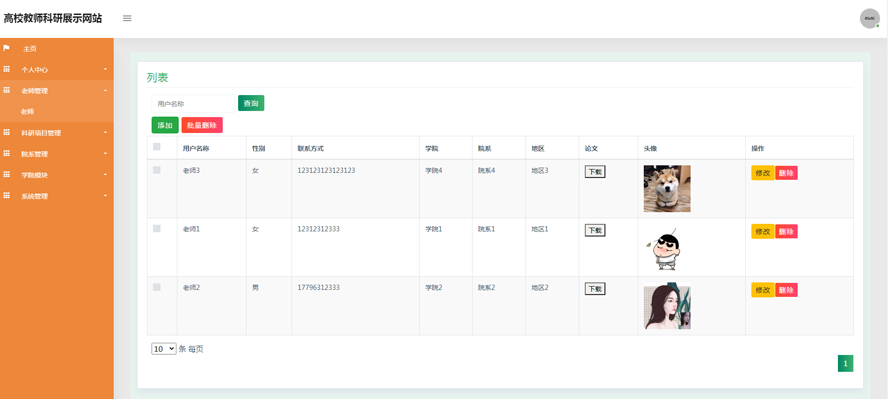
Task: Focus the 用户名称 search input field
Action: 193,104
